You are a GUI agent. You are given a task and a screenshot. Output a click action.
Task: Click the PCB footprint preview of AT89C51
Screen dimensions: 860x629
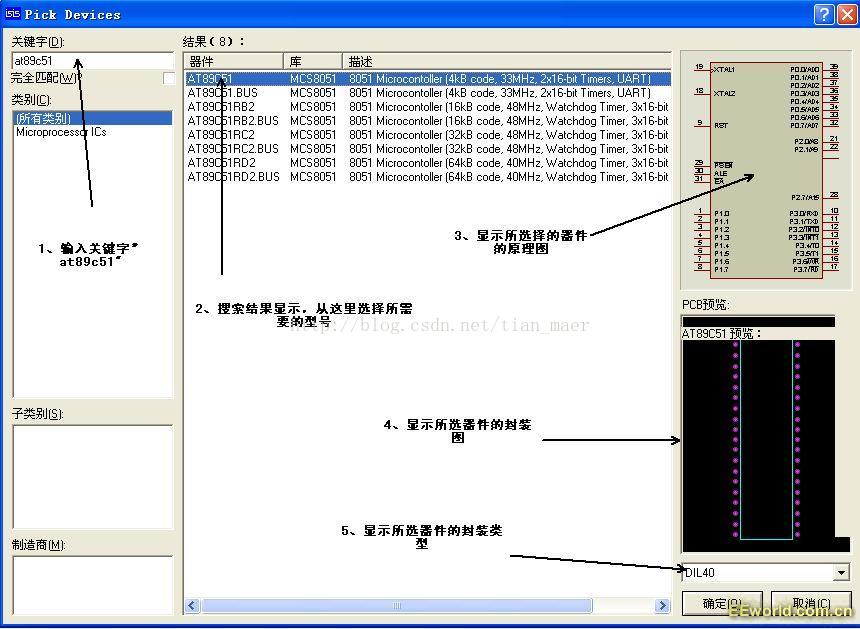coord(766,445)
